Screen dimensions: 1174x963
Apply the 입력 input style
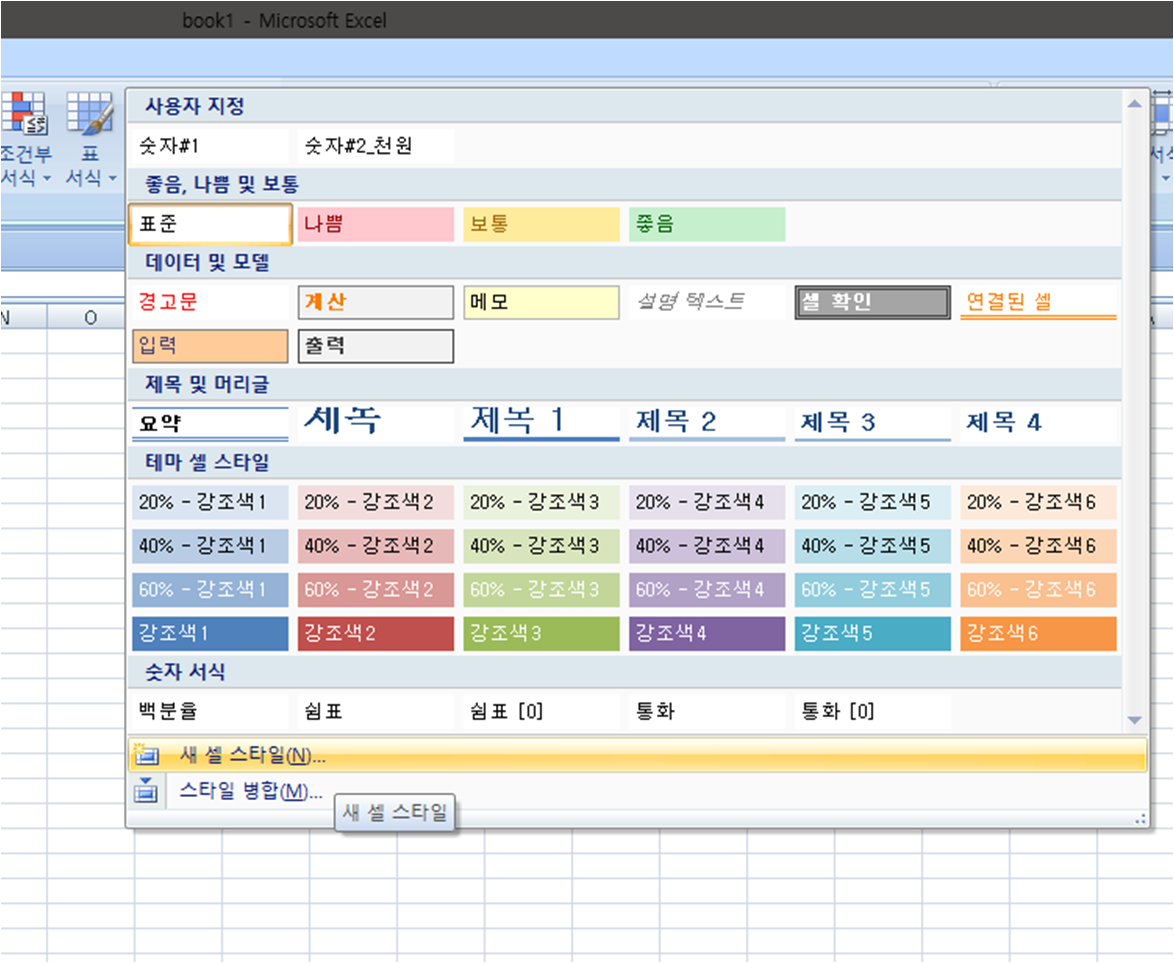tap(210, 346)
